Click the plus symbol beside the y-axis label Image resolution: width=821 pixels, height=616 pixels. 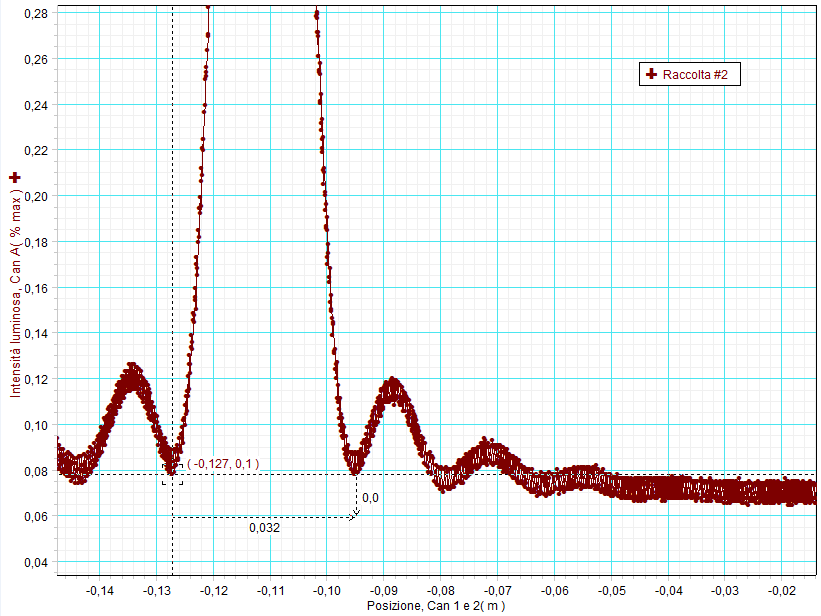coord(14,177)
